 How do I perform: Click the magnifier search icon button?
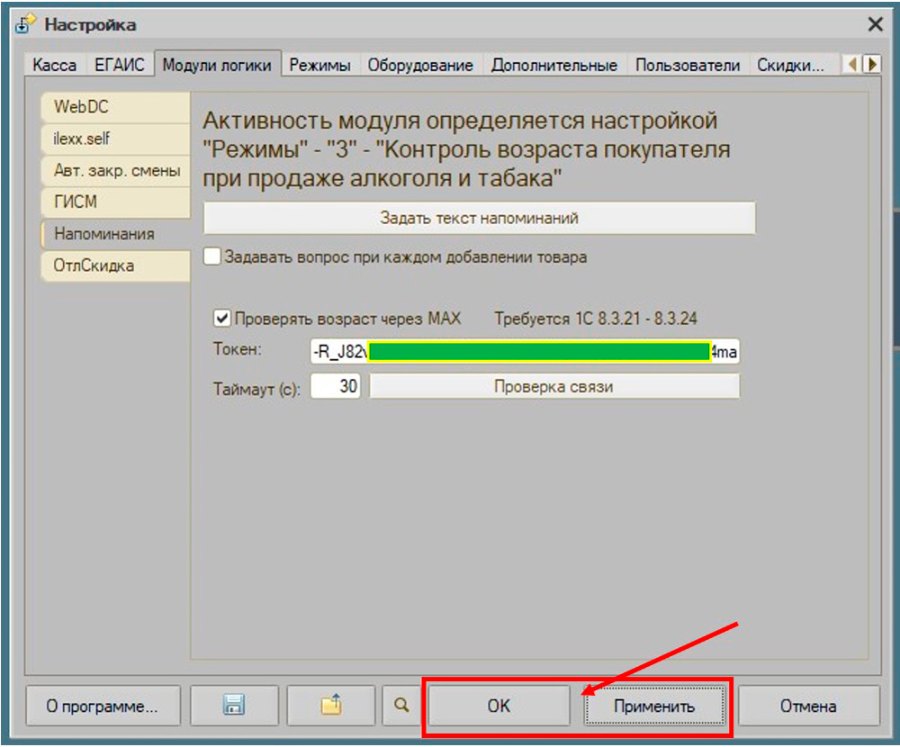tap(402, 705)
